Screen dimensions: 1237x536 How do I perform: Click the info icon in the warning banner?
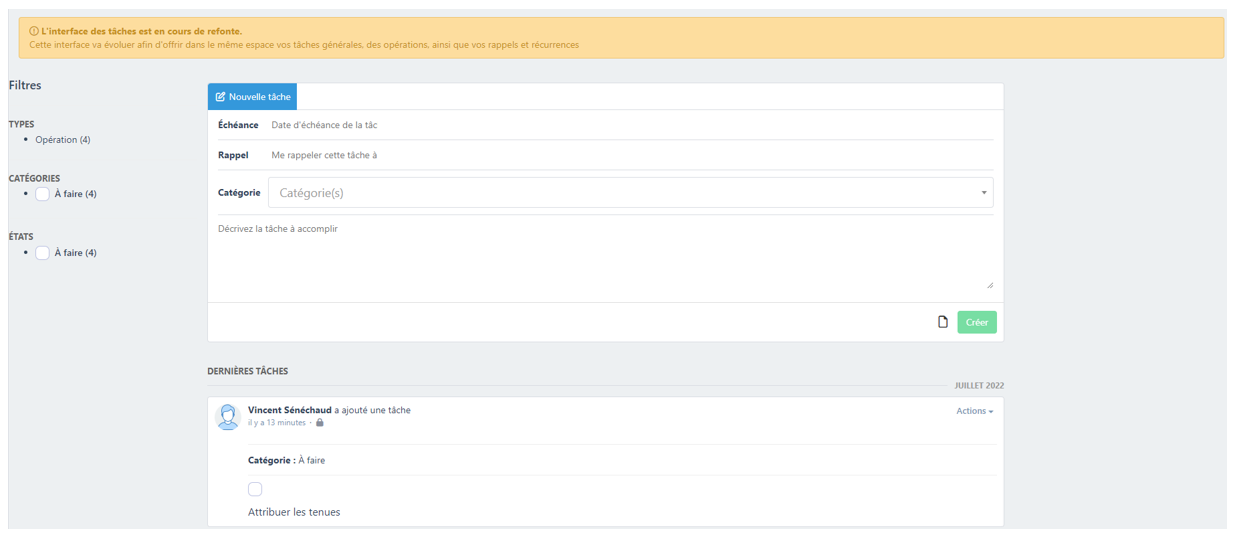(x=34, y=32)
